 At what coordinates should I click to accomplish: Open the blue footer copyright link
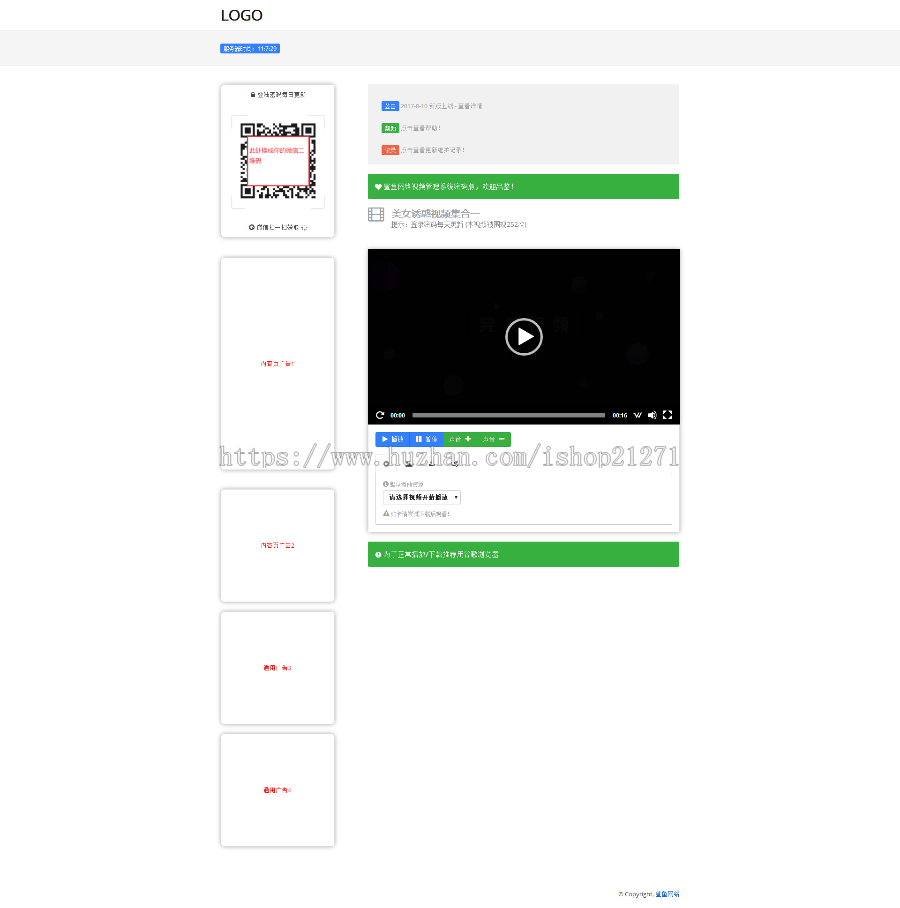pos(667,894)
